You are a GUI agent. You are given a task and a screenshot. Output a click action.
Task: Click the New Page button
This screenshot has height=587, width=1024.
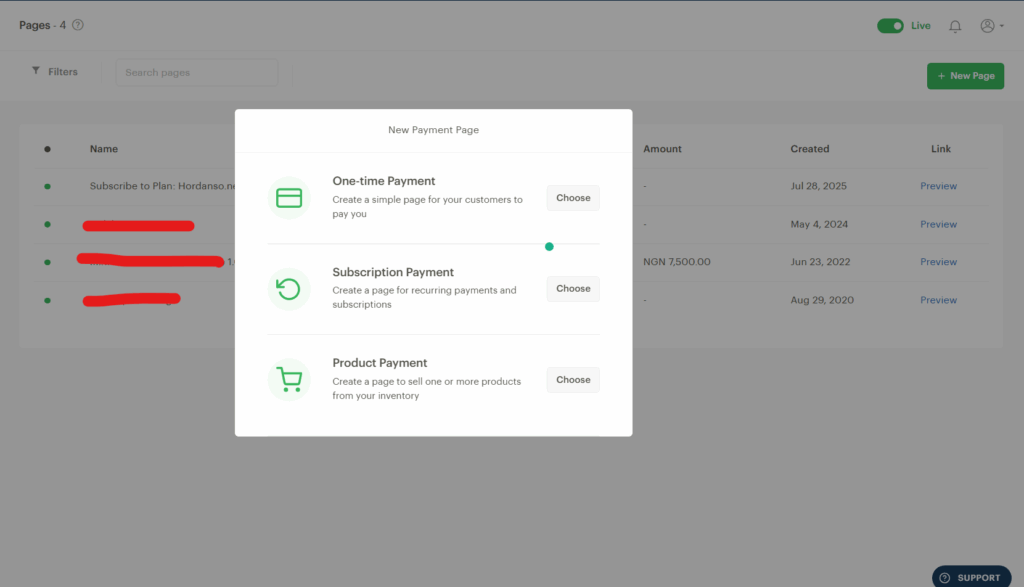(x=965, y=76)
